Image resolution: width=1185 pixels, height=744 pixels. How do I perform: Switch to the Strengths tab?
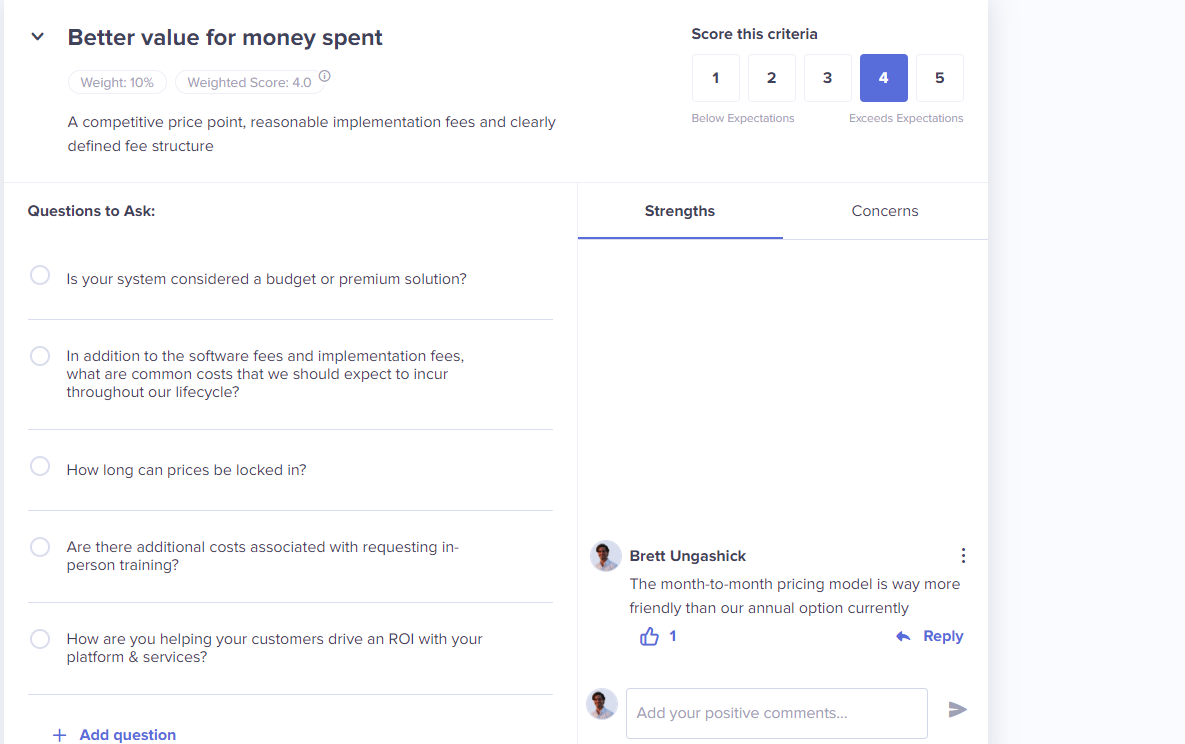click(679, 211)
